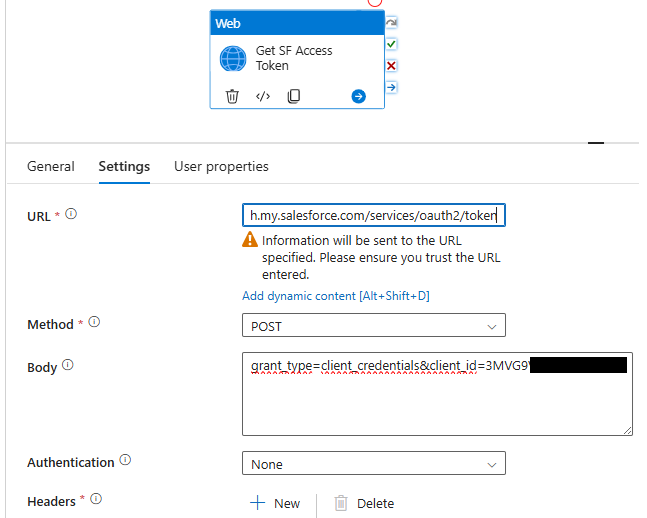Click the info icon beside Headers
The height and width of the screenshot is (518, 647).
pyautogui.click(x=96, y=500)
